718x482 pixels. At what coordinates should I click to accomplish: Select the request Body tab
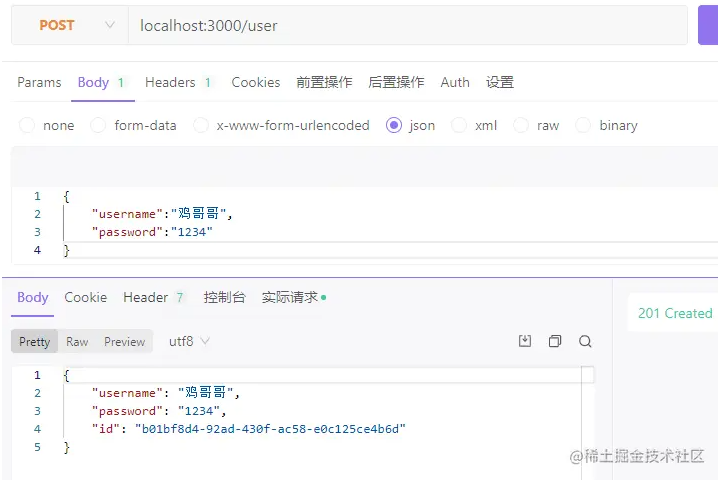(101, 82)
